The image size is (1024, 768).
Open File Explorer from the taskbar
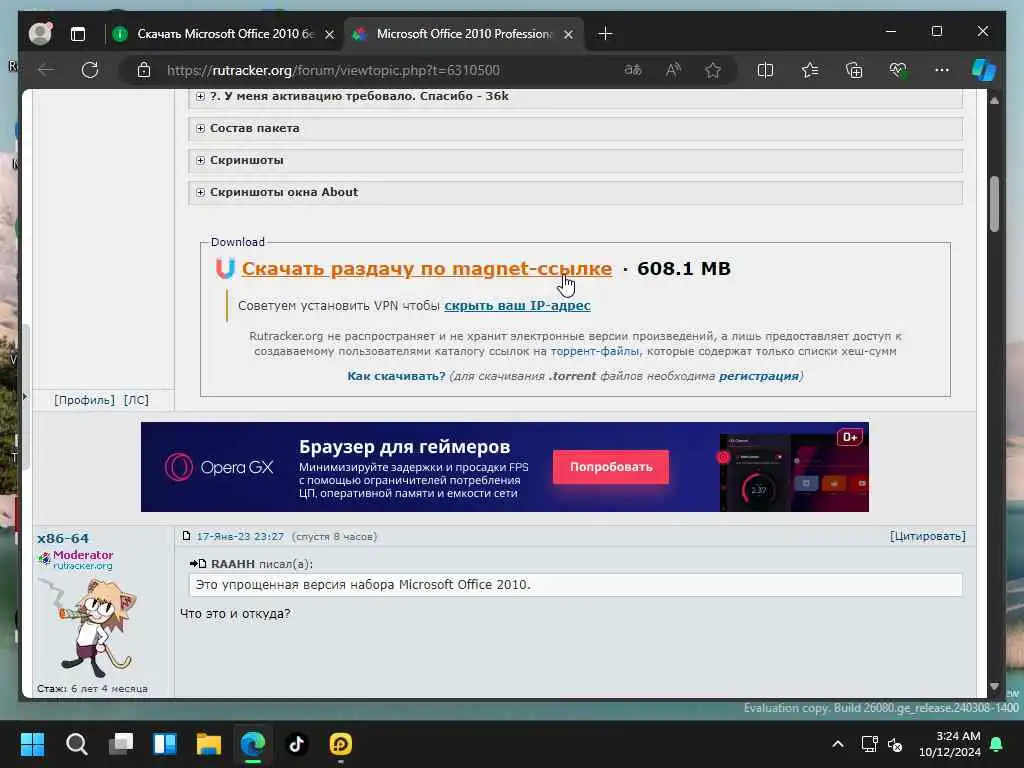coord(209,744)
